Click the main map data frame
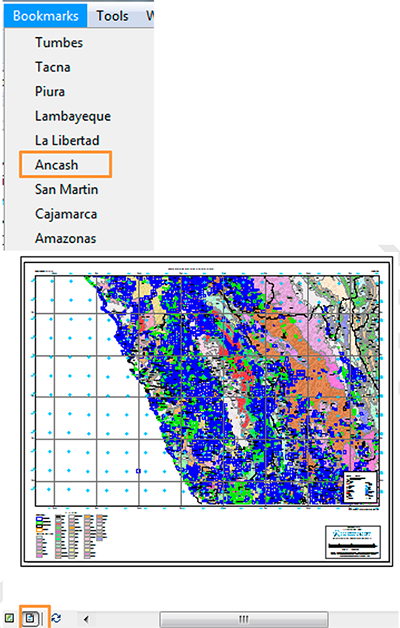This screenshot has width=400, height=628. point(207,390)
